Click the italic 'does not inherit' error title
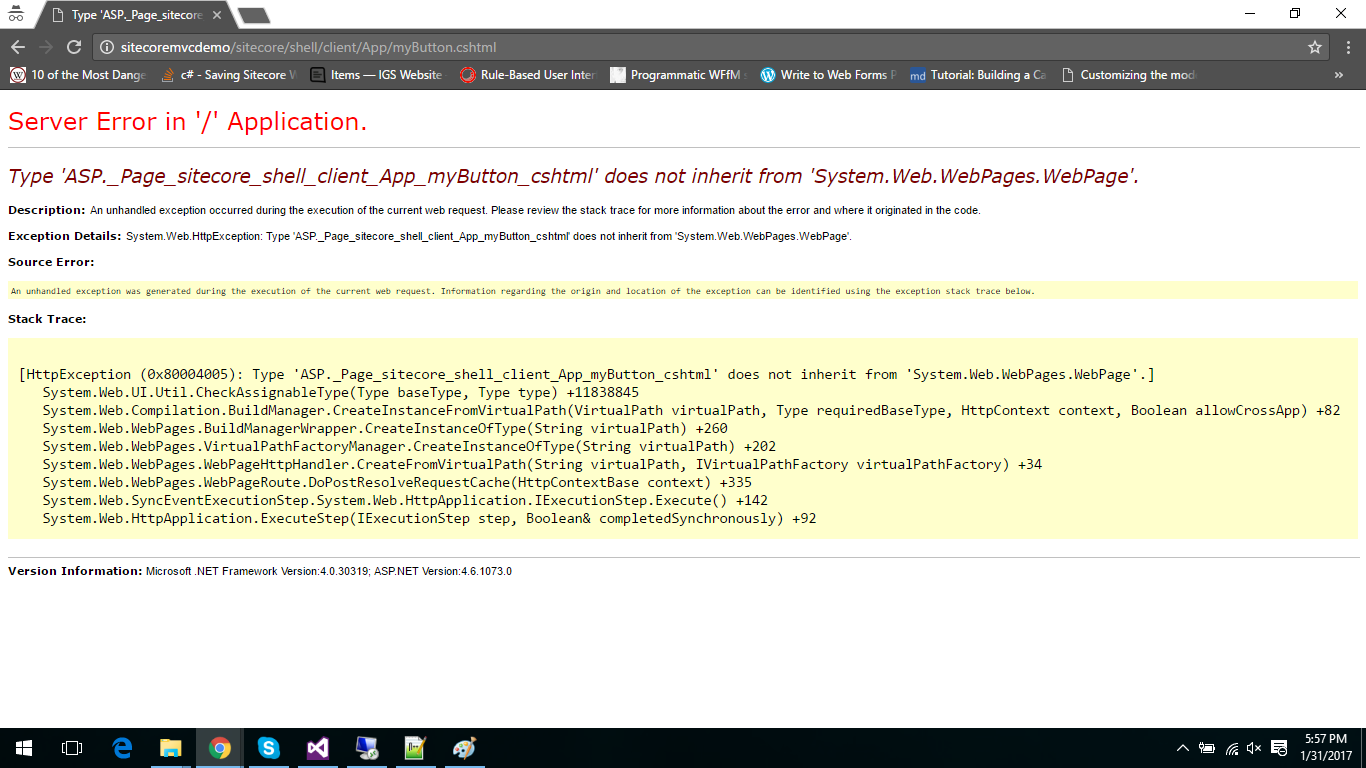The height and width of the screenshot is (768, 1366). 573,176
